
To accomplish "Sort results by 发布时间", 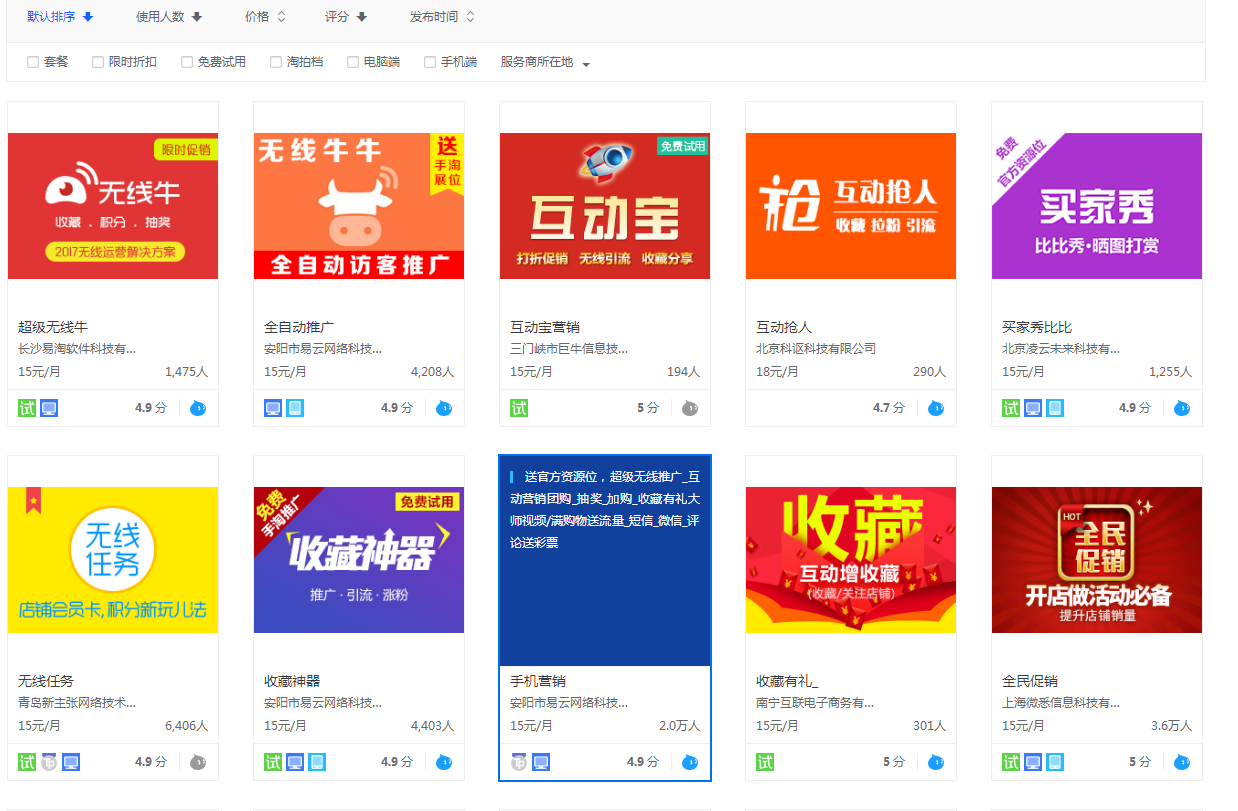I will (x=441, y=17).
